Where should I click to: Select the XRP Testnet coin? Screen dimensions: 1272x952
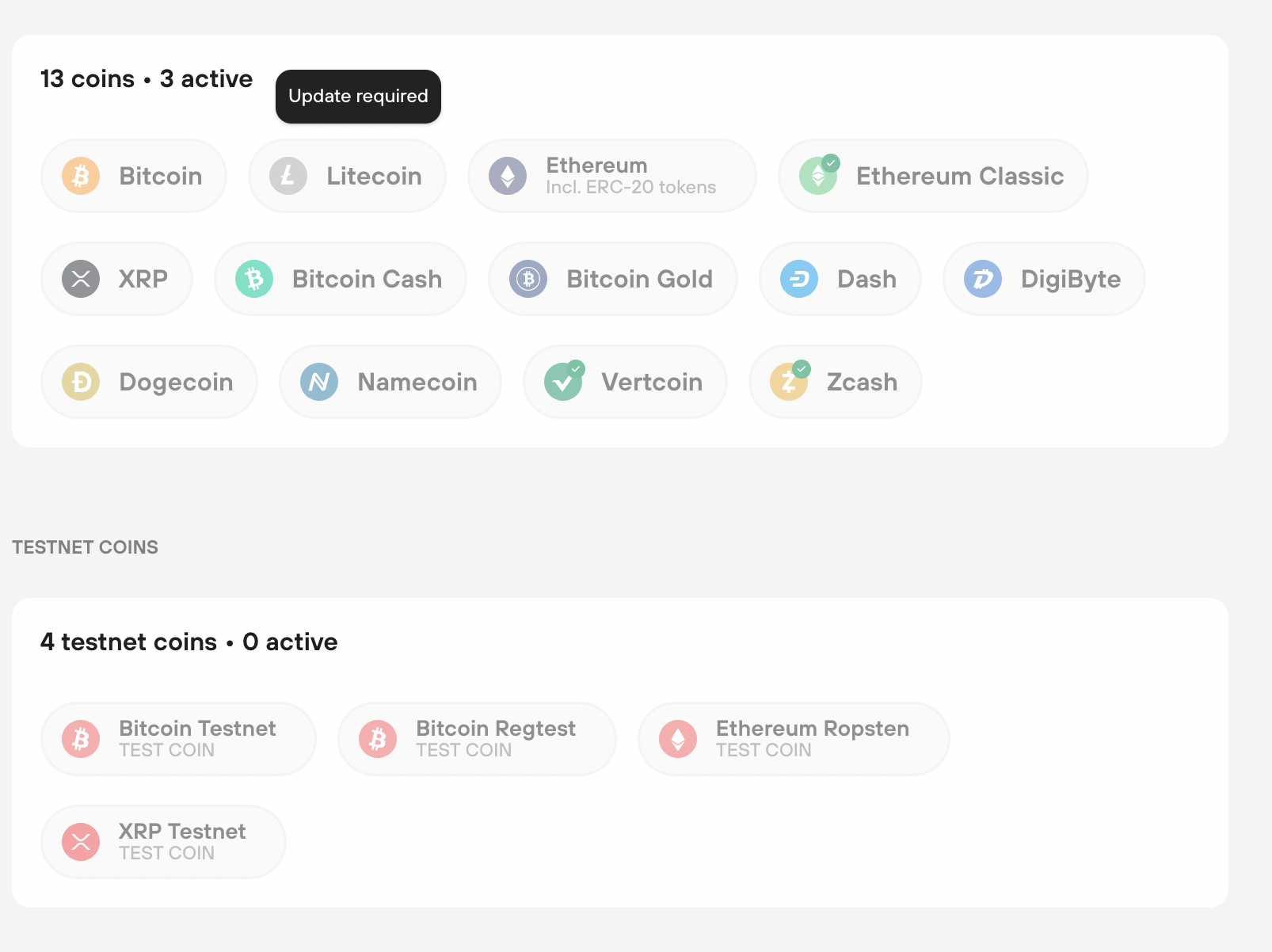[x=162, y=841]
